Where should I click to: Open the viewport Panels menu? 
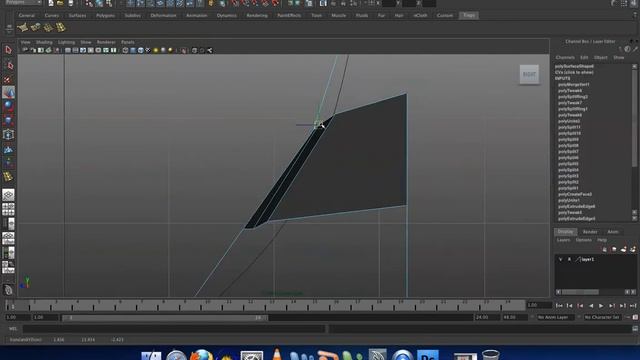(127, 42)
